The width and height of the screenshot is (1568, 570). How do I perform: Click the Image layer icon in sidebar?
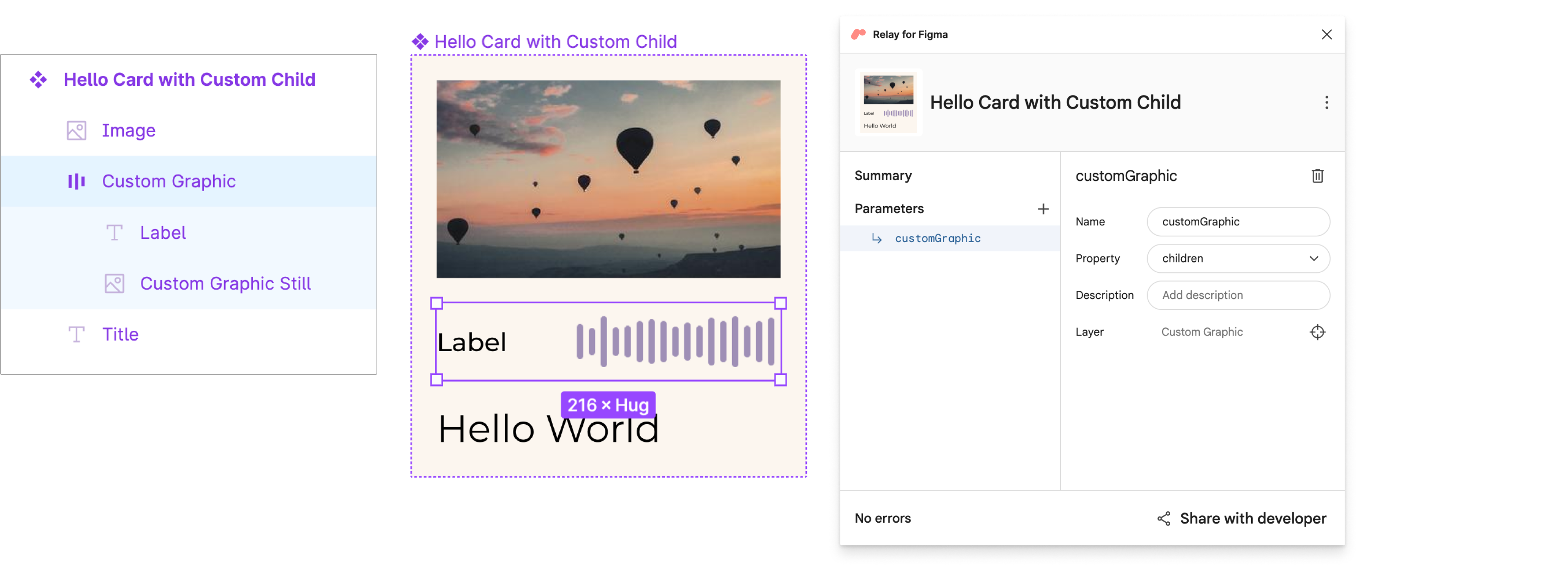pyautogui.click(x=75, y=129)
